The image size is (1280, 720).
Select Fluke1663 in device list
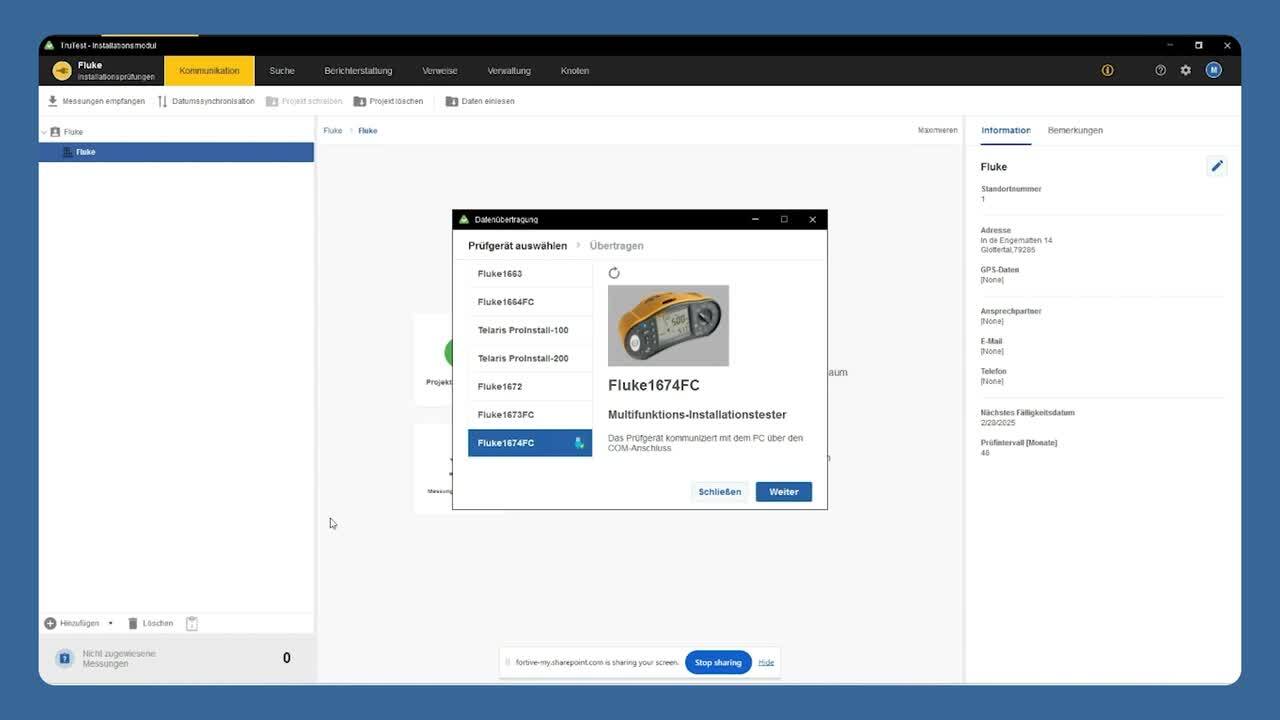pos(530,274)
